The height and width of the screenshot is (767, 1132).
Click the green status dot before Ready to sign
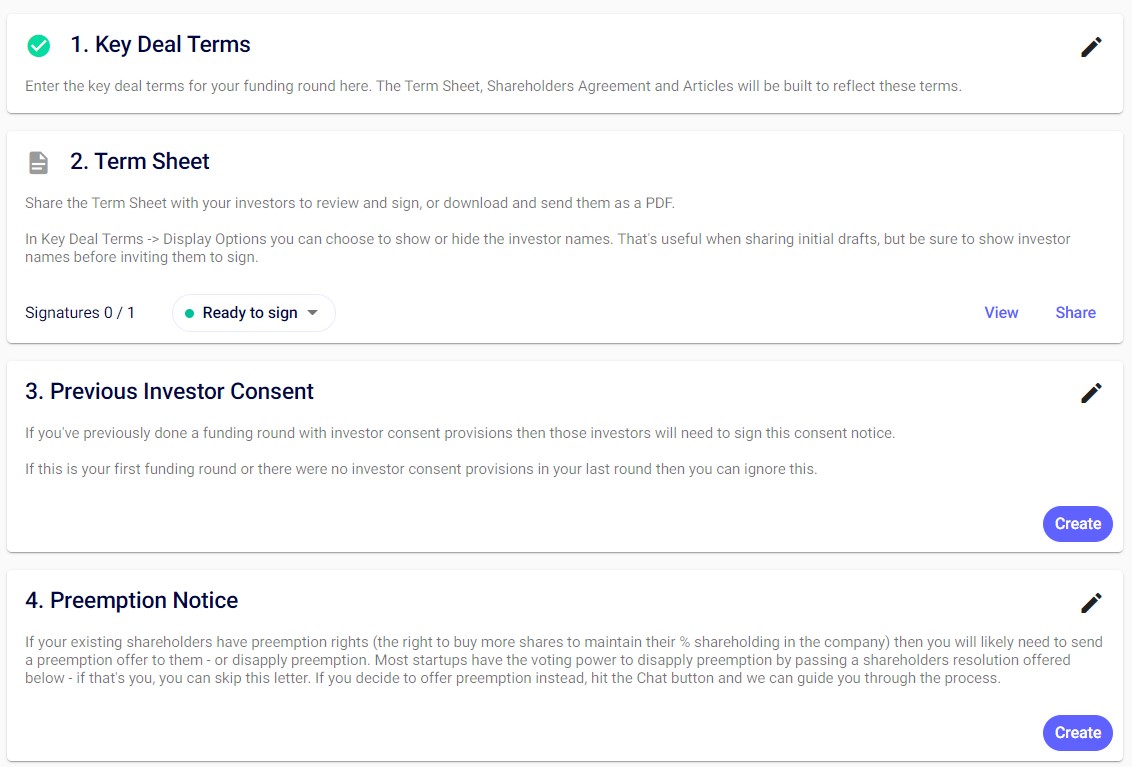click(x=189, y=314)
